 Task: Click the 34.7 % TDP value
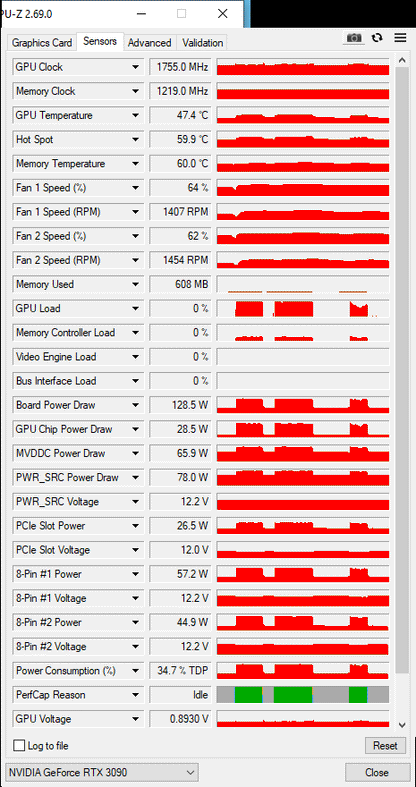[x=181, y=671]
